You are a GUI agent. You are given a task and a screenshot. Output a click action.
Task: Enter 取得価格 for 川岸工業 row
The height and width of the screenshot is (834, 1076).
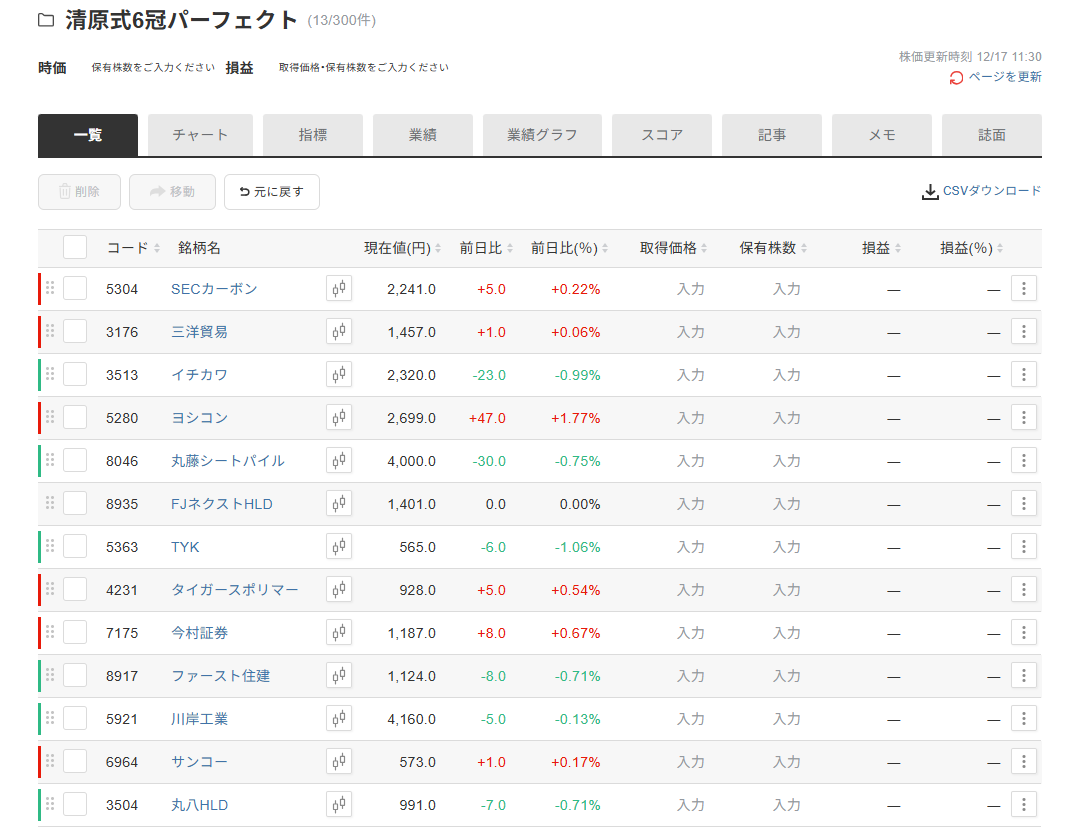tap(690, 719)
